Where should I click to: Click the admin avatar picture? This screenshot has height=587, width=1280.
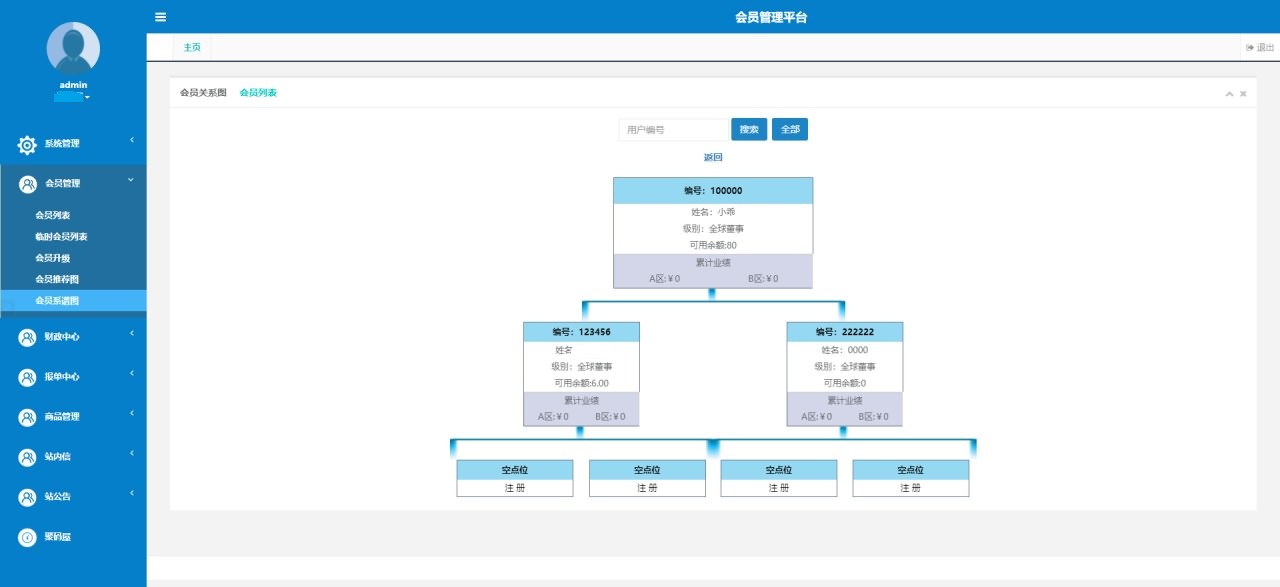coord(73,48)
